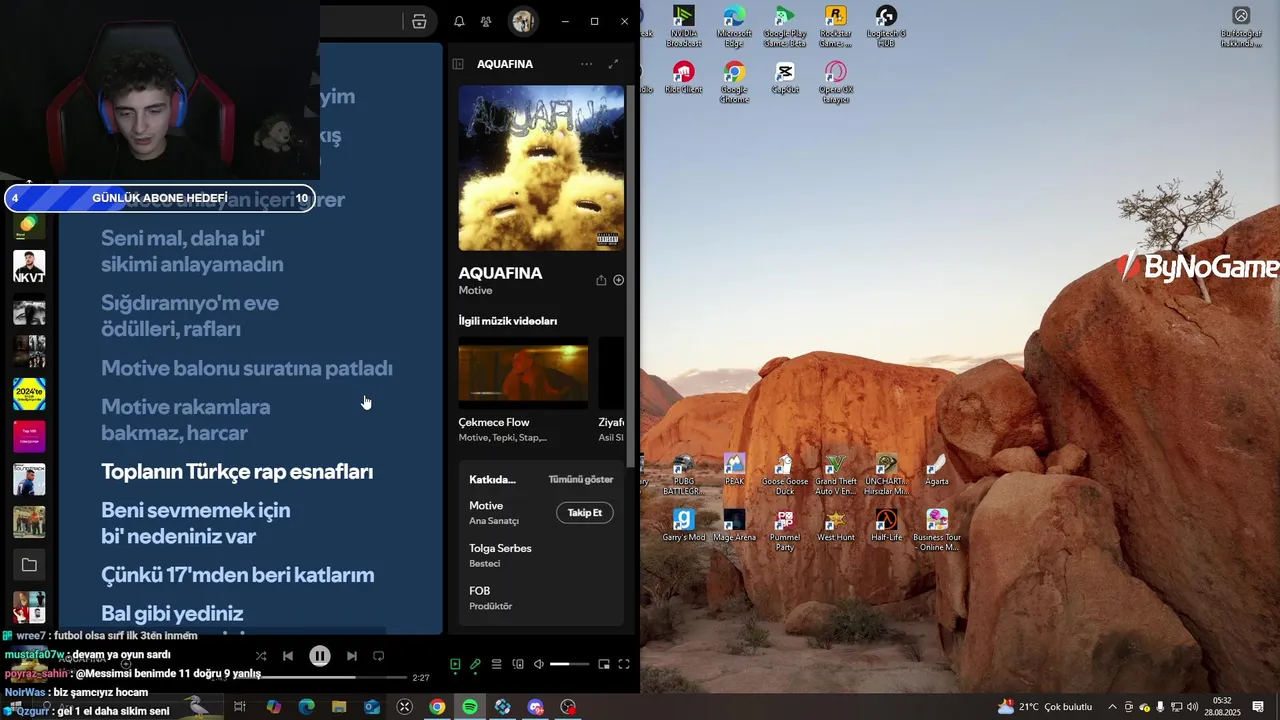Open AQUAFINA panel more options menu
Screen dimensions: 1280x720
coord(586,64)
